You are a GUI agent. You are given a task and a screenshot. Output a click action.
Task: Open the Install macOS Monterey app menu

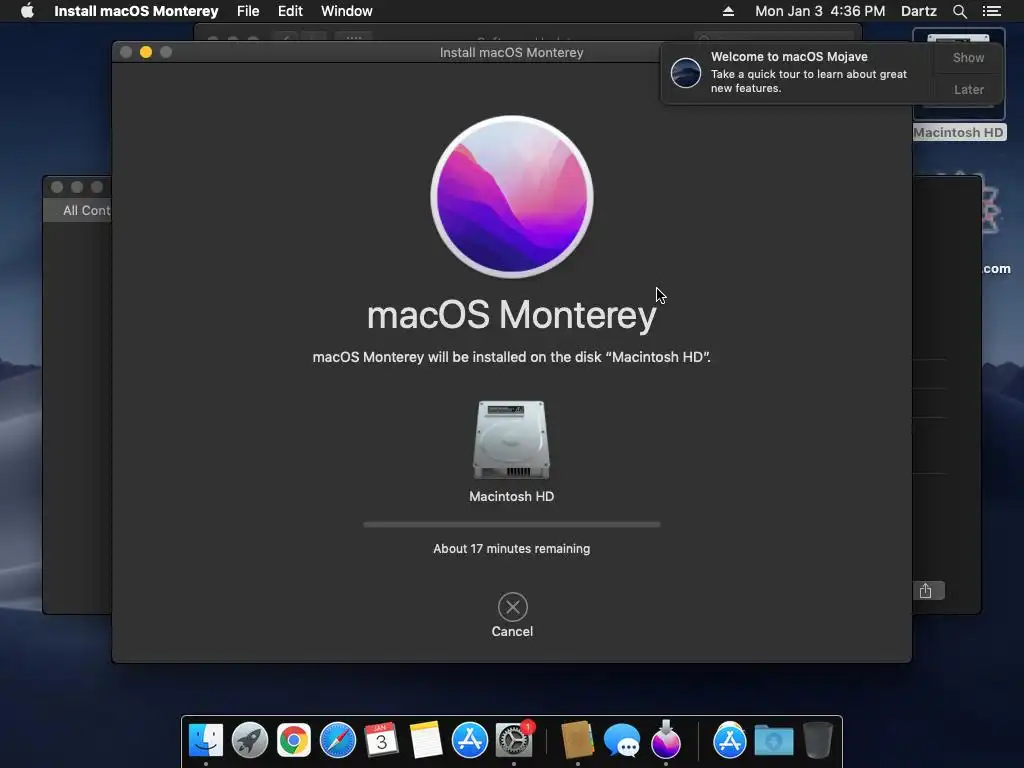click(136, 11)
